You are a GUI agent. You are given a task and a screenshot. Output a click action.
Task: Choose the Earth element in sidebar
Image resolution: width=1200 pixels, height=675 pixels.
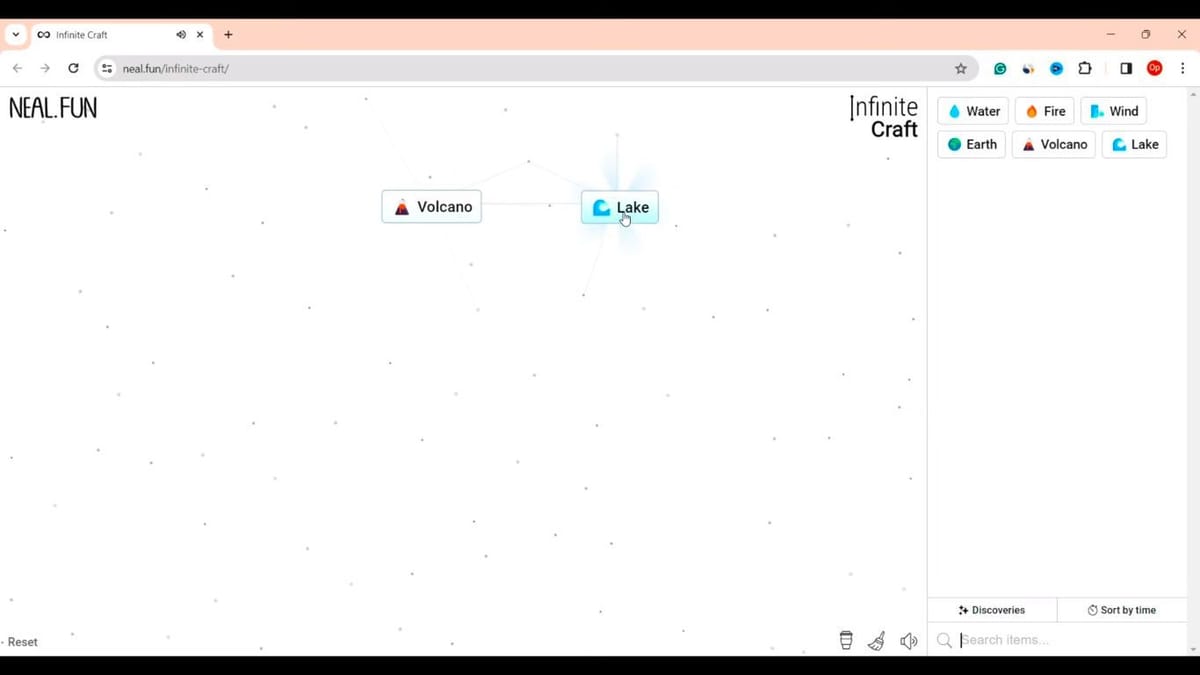971,144
